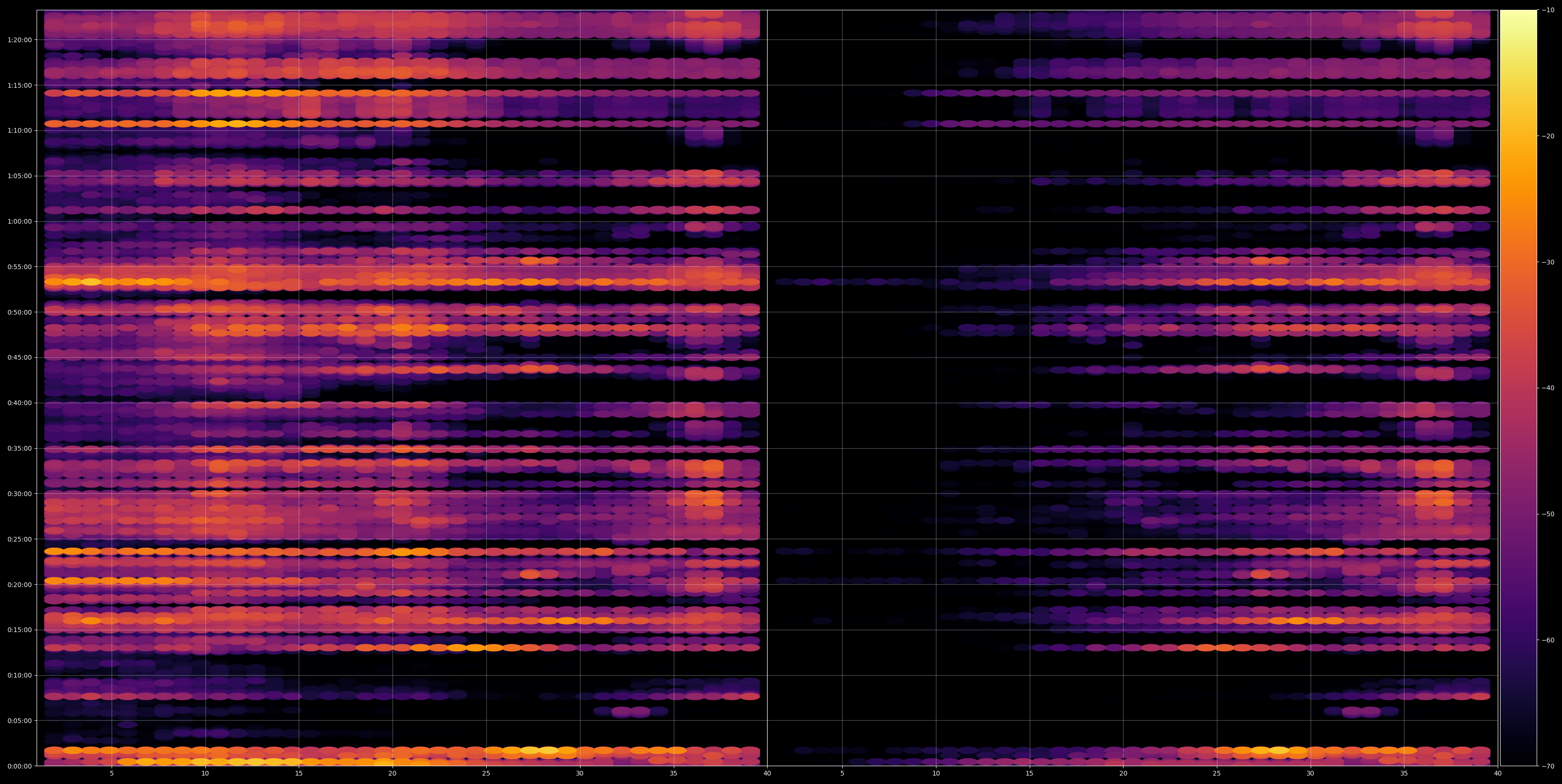Choose the time label 0:45:00
The height and width of the screenshot is (784, 1562).
[19, 358]
